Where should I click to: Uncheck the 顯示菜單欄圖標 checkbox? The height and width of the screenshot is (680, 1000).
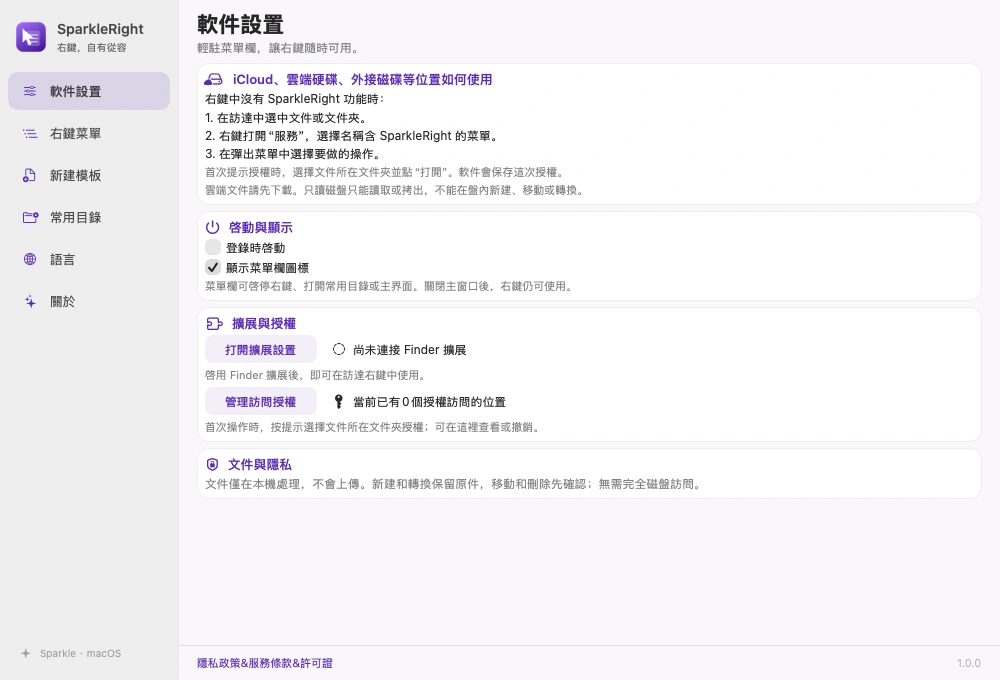pyautogui.click(x=213, y=267)
